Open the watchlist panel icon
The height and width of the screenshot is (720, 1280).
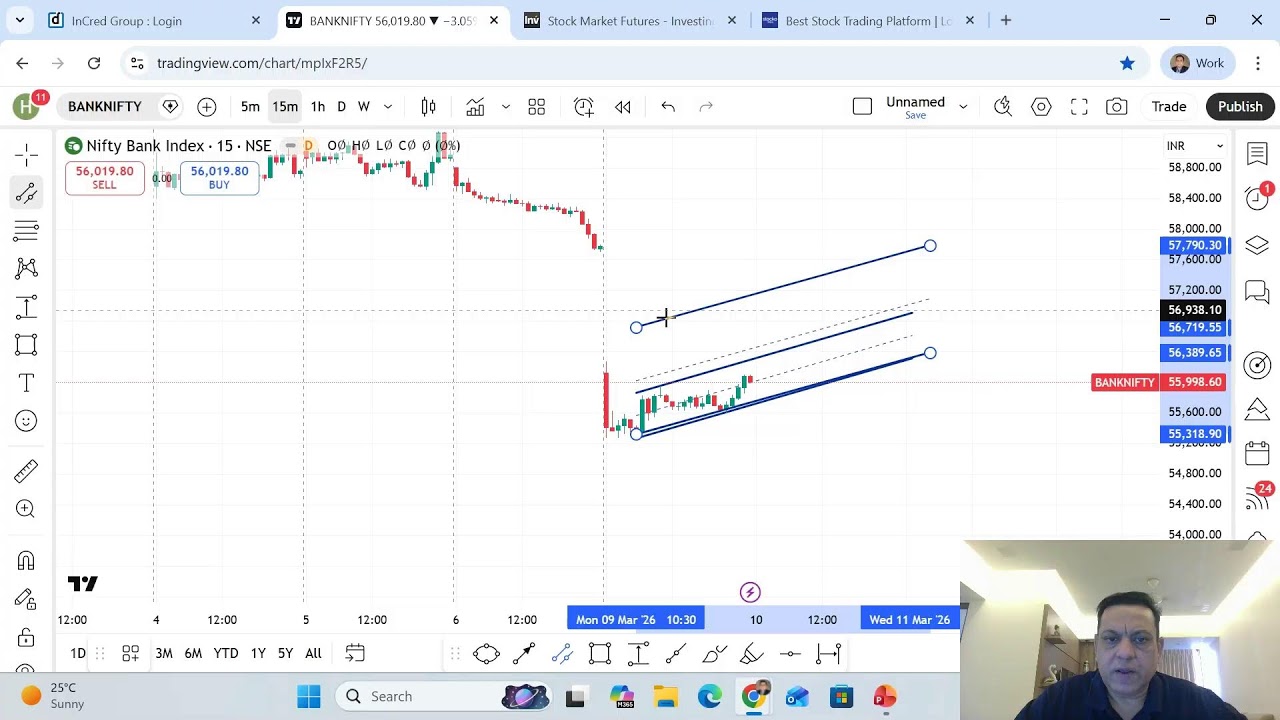tap(1257, 154)
